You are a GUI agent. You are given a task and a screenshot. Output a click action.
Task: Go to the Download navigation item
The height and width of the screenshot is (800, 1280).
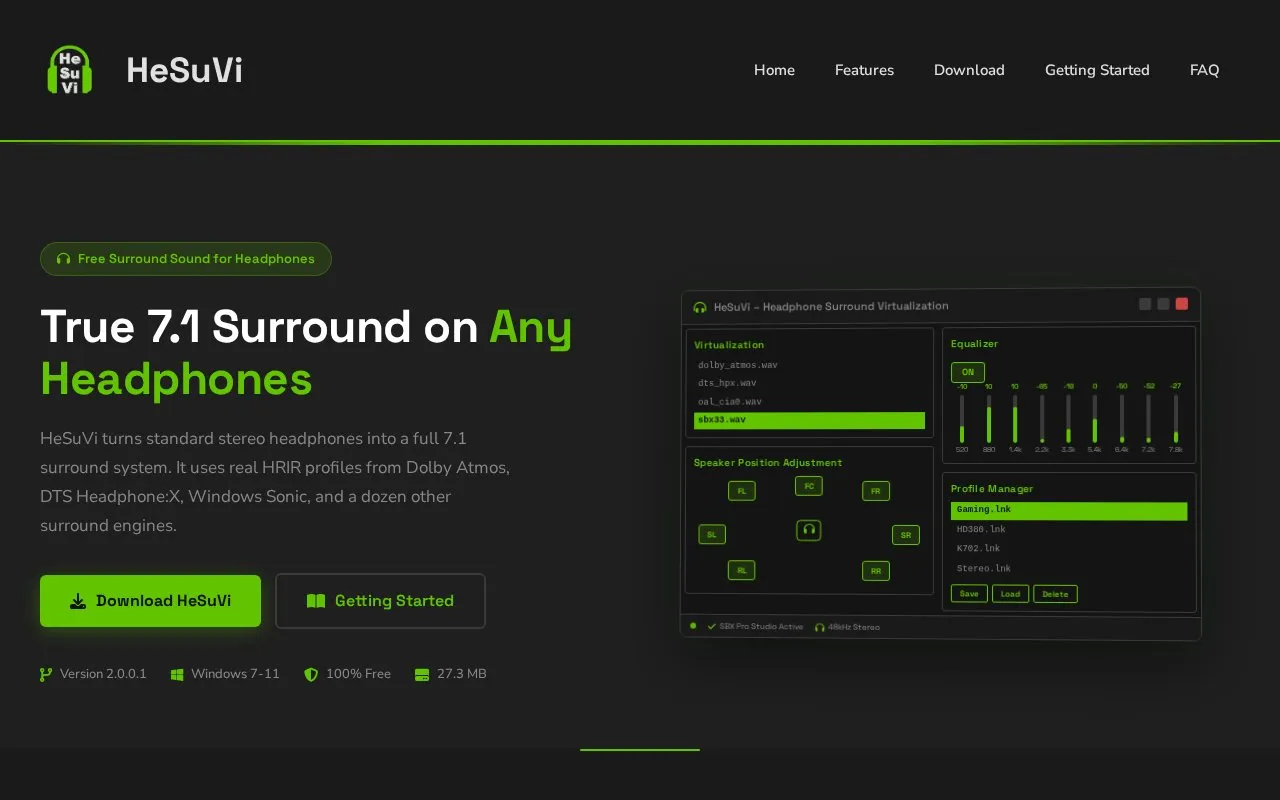969,70
